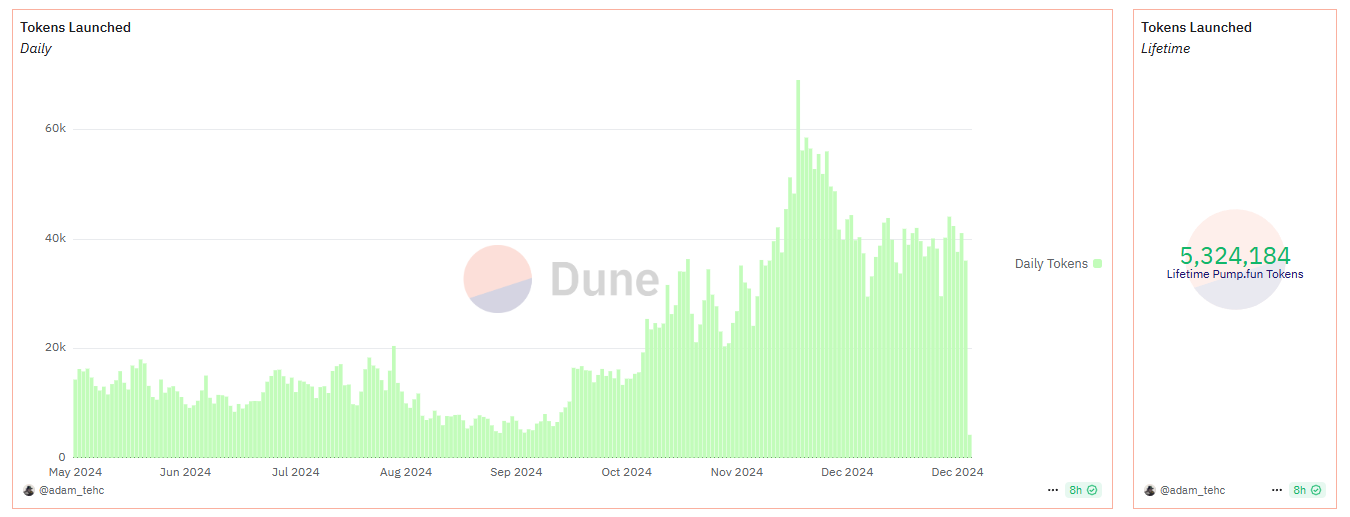Viewport: 1350px width, 517px height.
Task: Click the 8h refresh badge on Lifetime panel
Action: pos(1307,491)
